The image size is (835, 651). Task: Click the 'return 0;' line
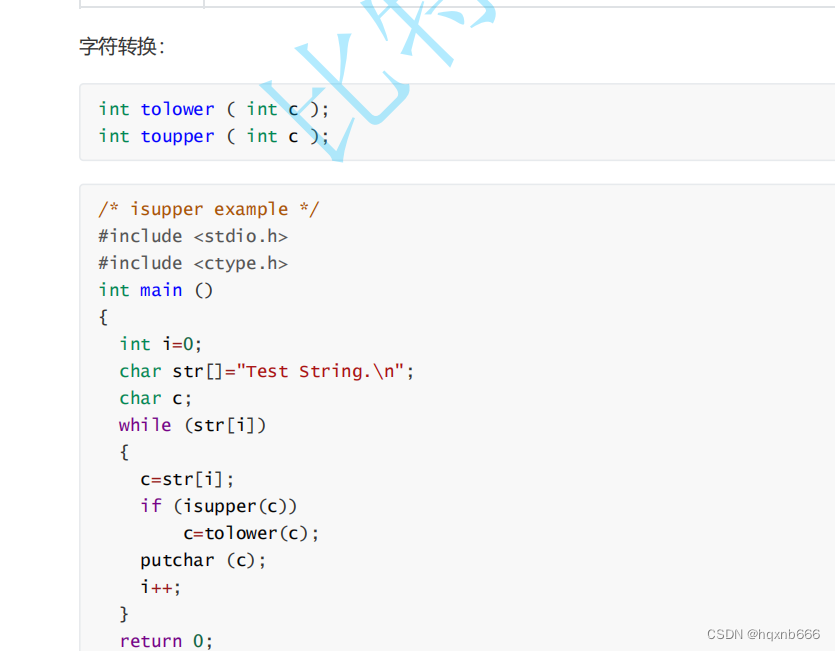pyautogui.click(x=166, y=641)
